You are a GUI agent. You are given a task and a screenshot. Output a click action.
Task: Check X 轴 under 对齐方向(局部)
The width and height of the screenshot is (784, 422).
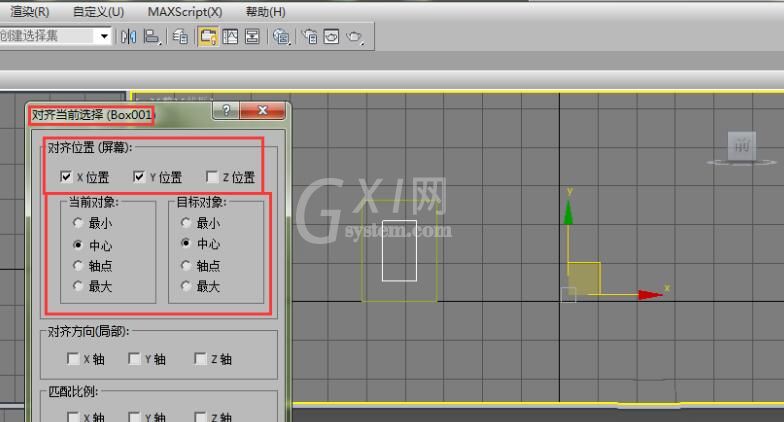tap(72, 358)
